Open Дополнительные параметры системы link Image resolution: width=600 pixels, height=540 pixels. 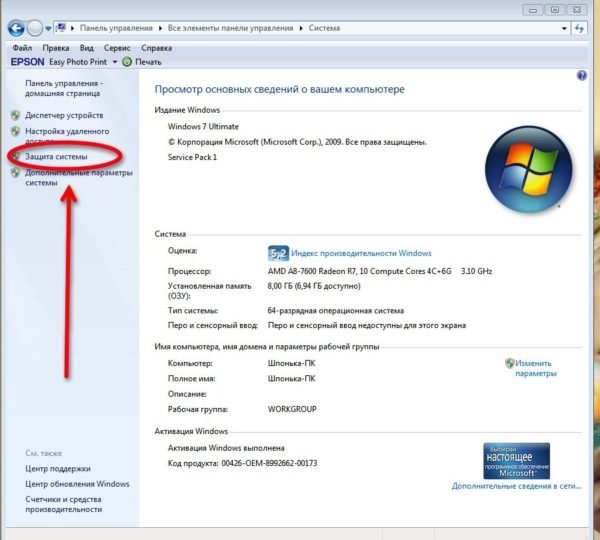[x=79, y=178]
